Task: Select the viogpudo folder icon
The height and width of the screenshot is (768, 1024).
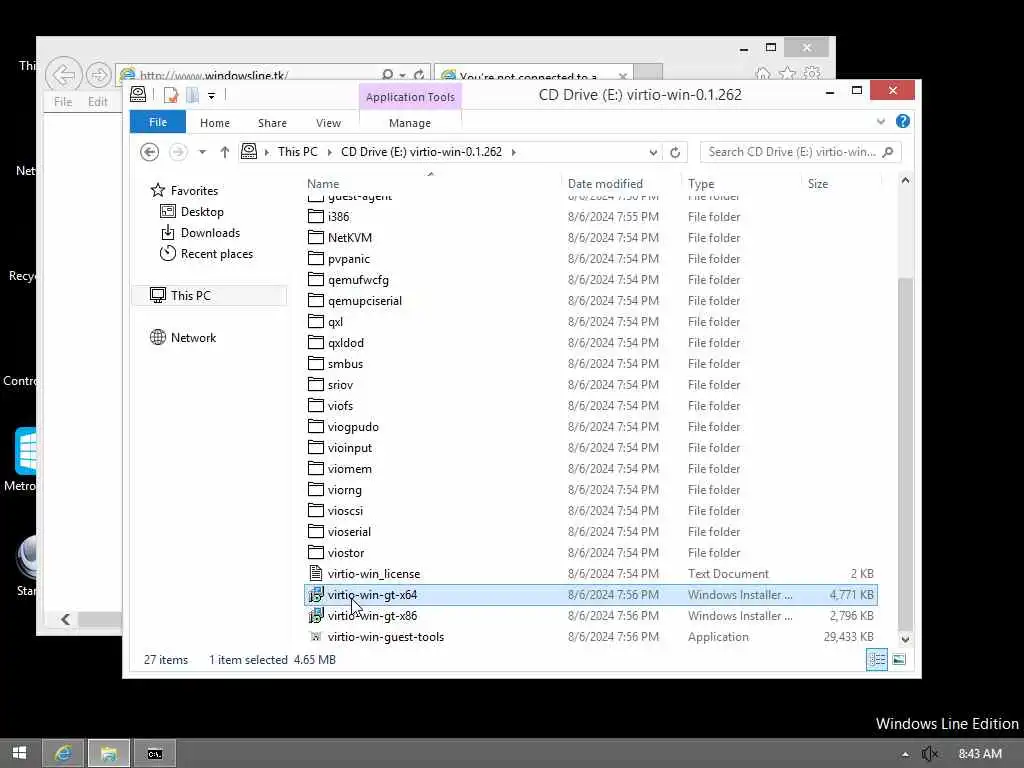Action: (x=315, y=426)
